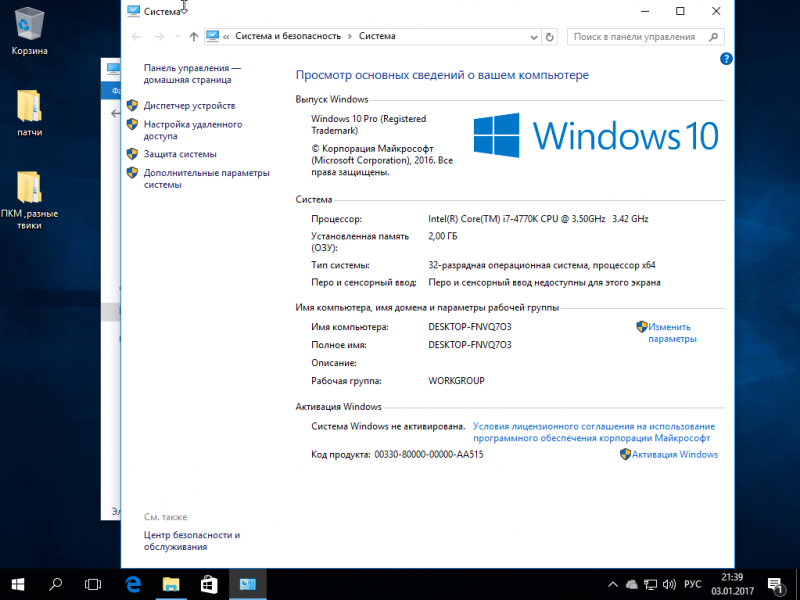
Task: Open Action Center notifications icon
Action: 776,585
